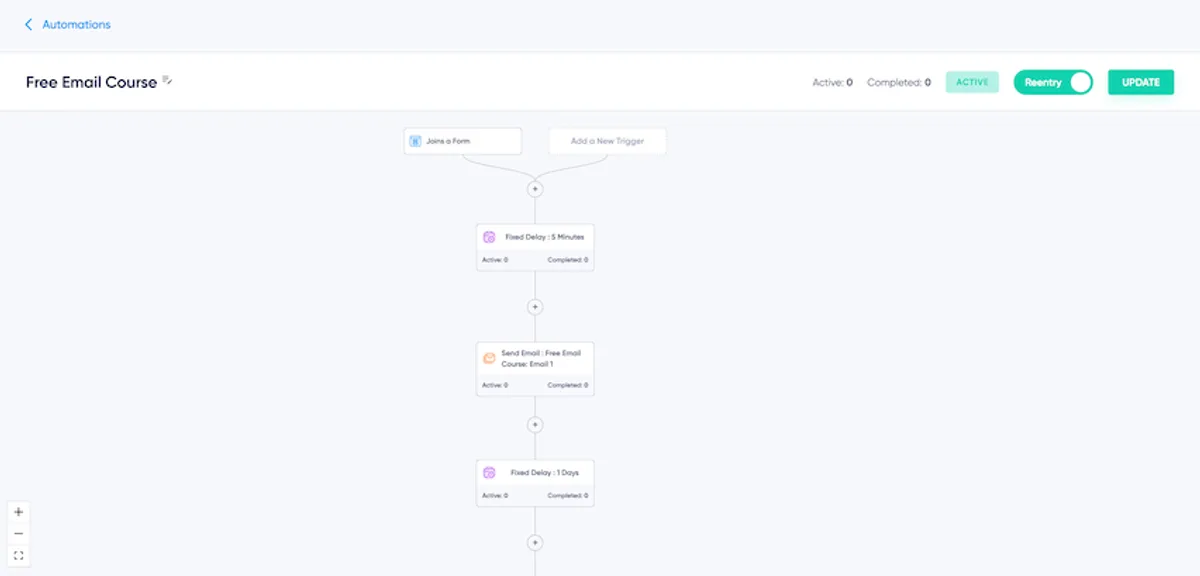Zoom out of the canvas
1200x576 pixels.
(18, 534)
